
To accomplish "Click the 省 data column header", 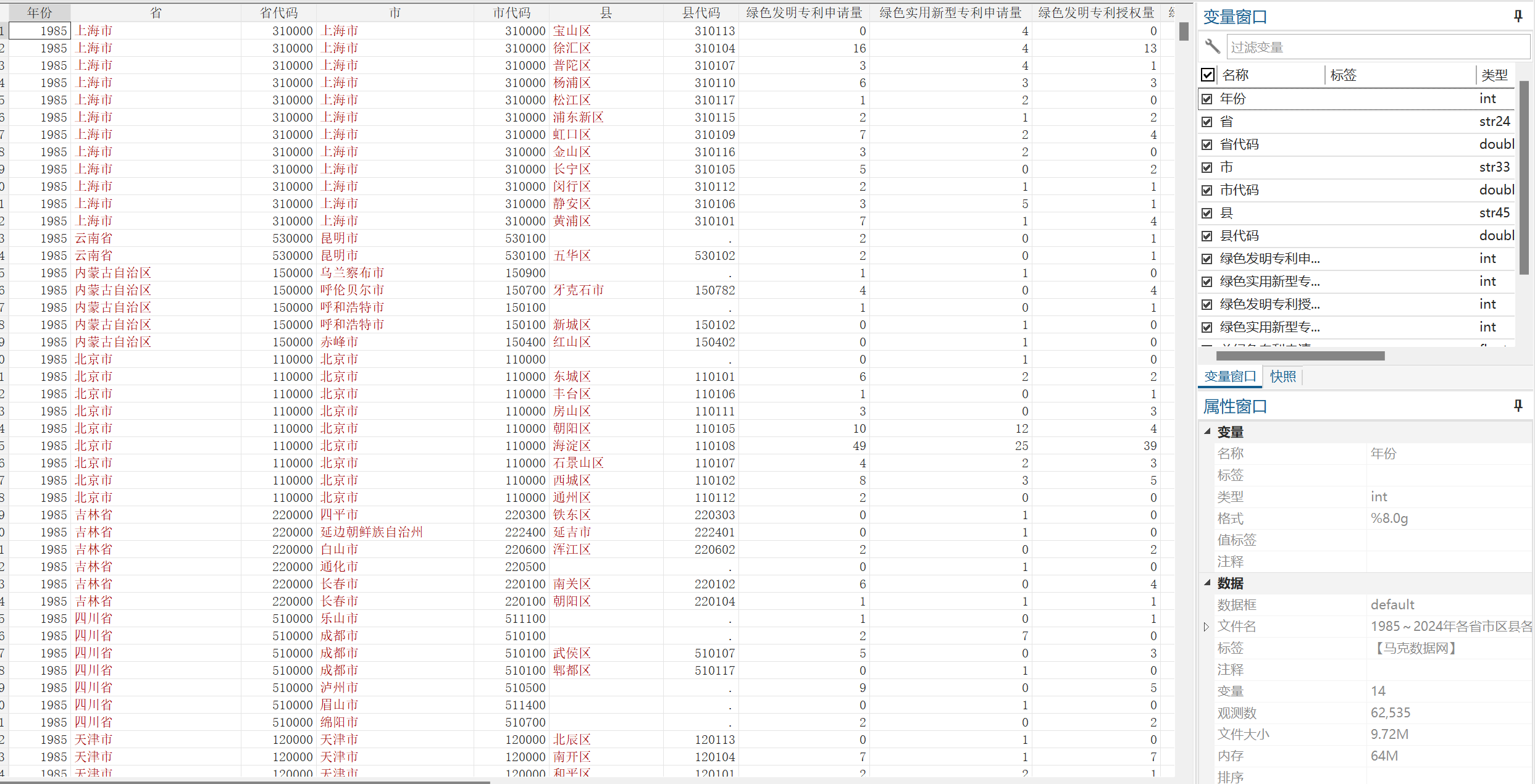I will 156,12.
